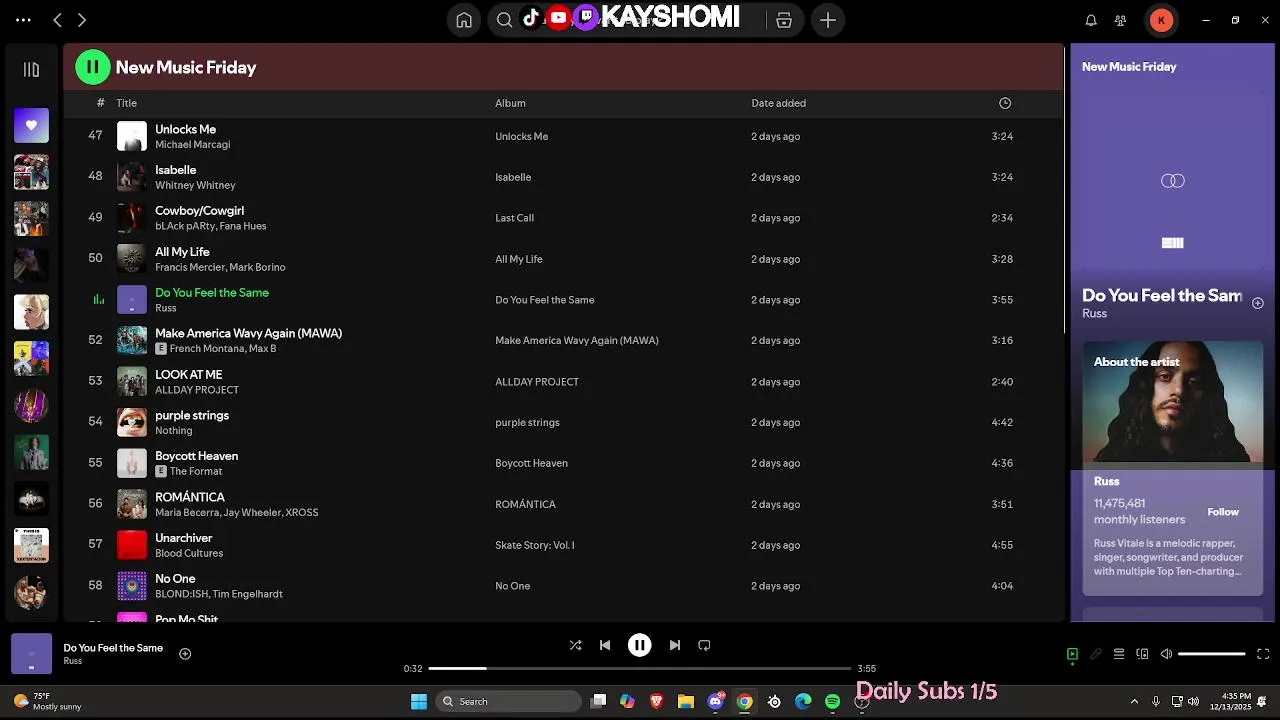The height and width of the screenshot is (720, 1280).
Task: Open the notifications bell
Action: 1091,20
